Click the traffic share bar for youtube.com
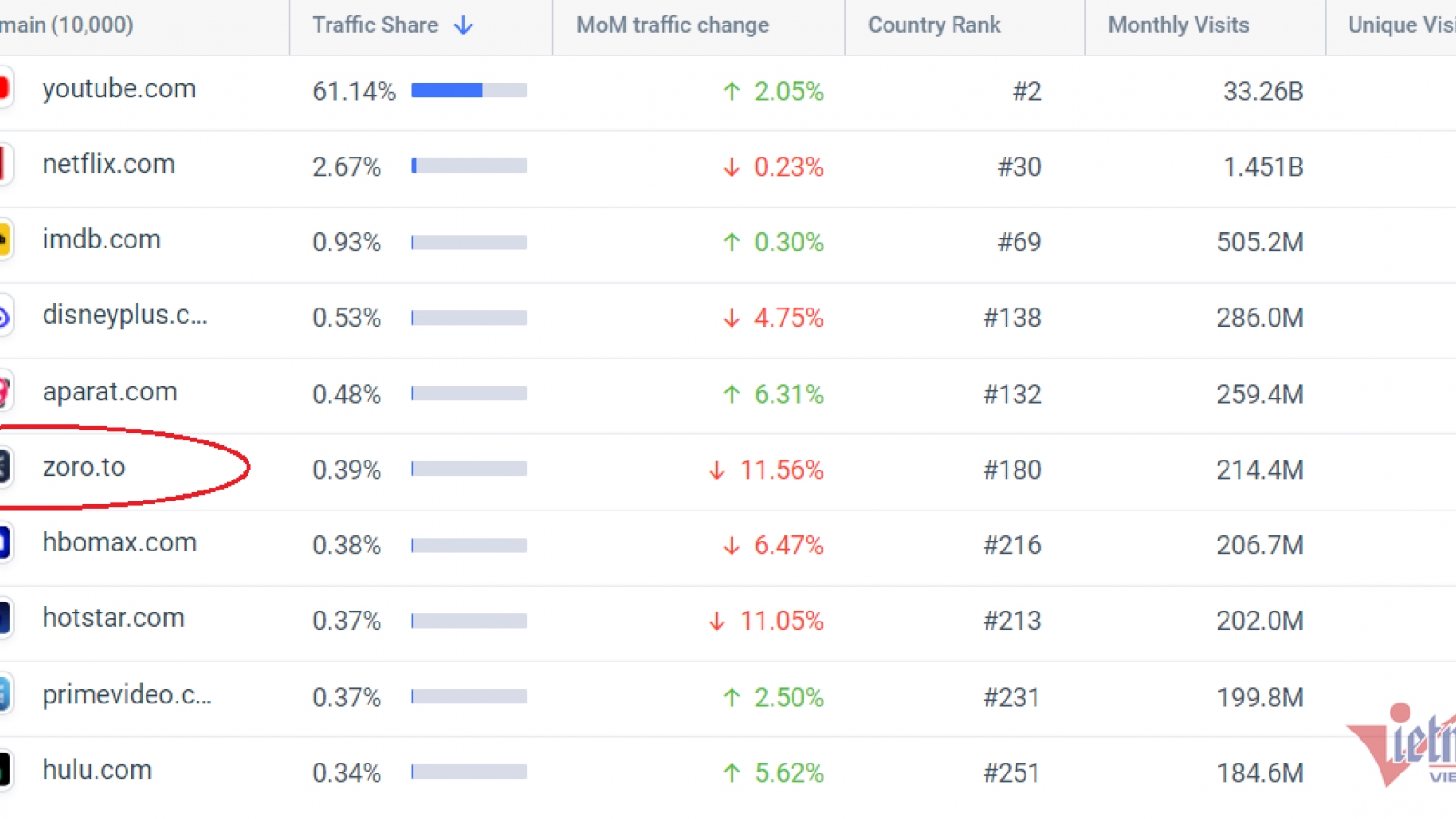 click(x=470, y=90)
